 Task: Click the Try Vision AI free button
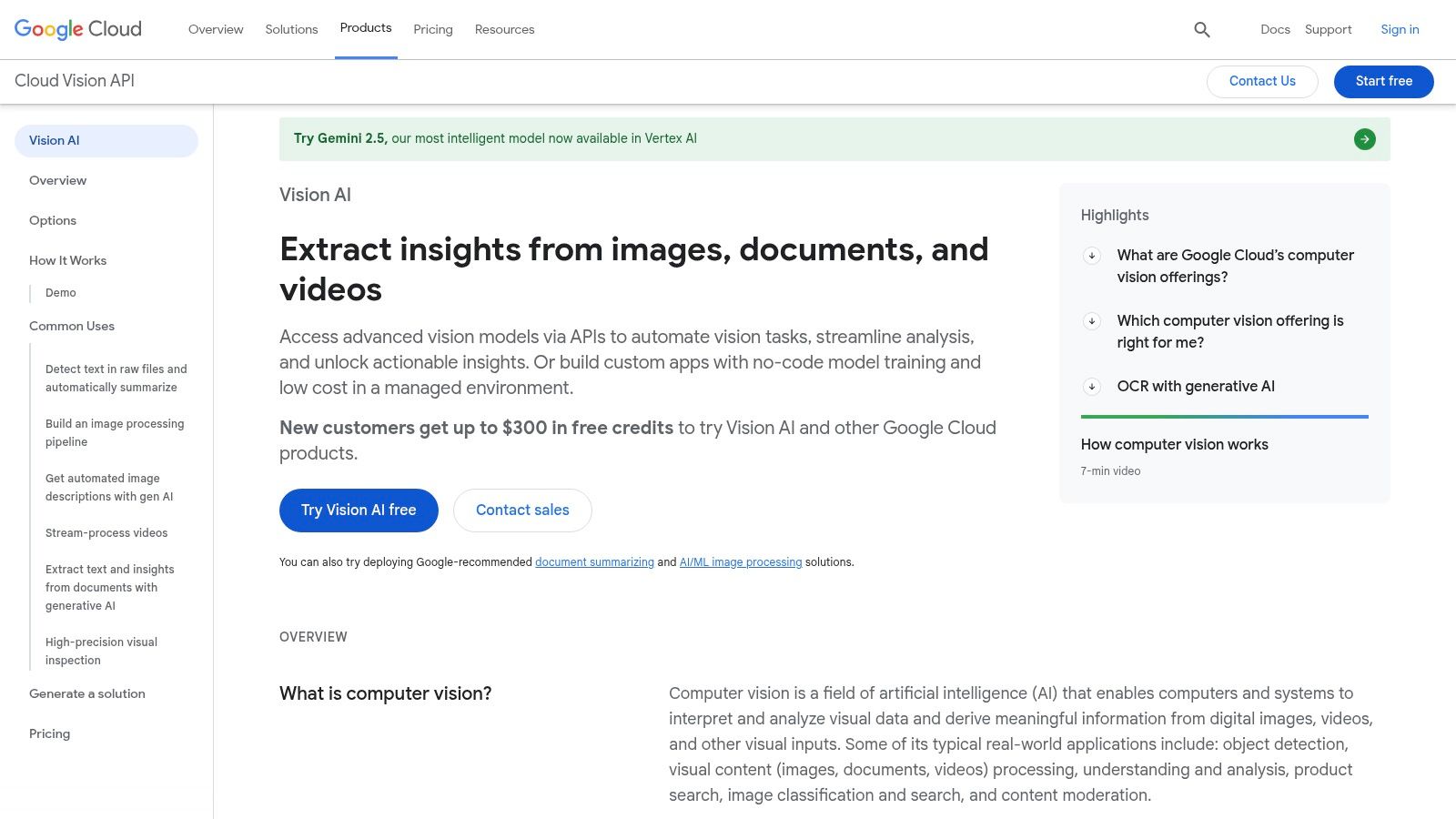coord(358,510)
